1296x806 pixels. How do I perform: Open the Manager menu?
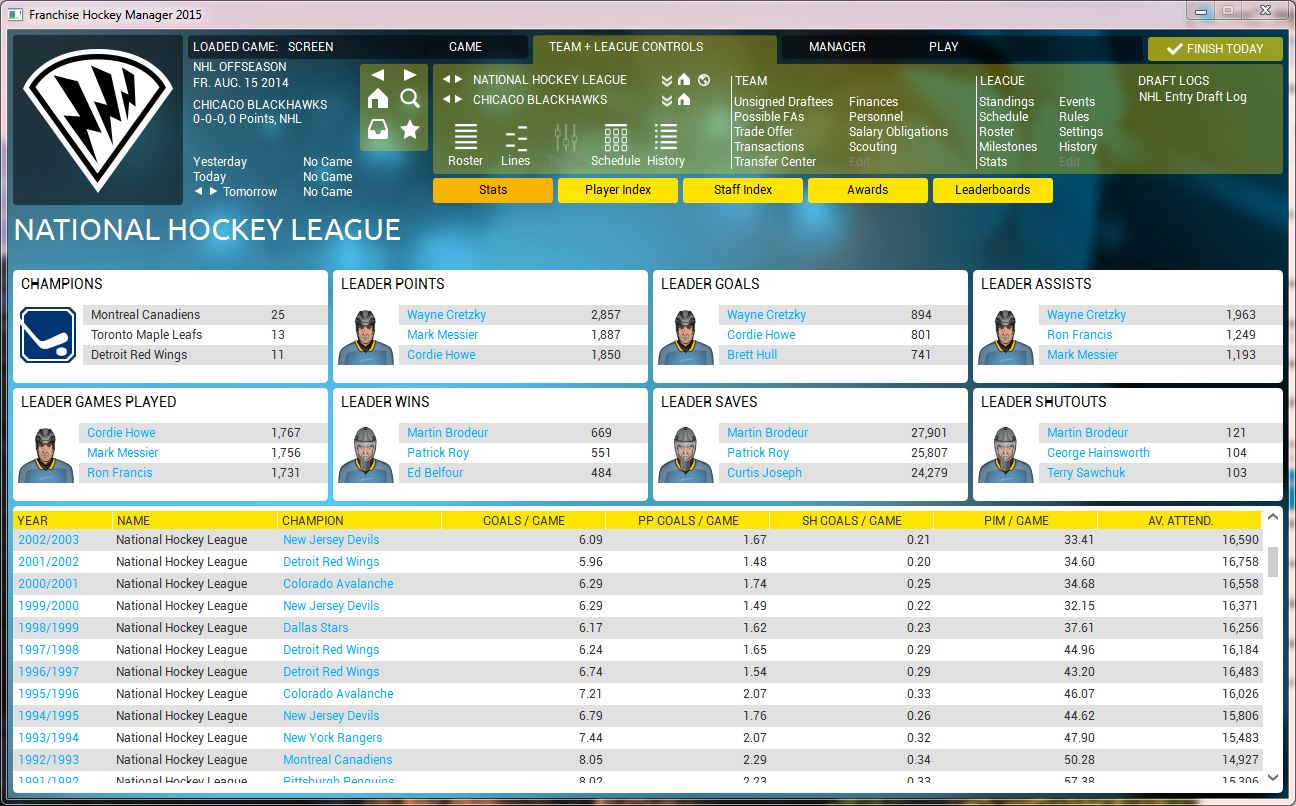pyautogui.click(x=837, y=47)
